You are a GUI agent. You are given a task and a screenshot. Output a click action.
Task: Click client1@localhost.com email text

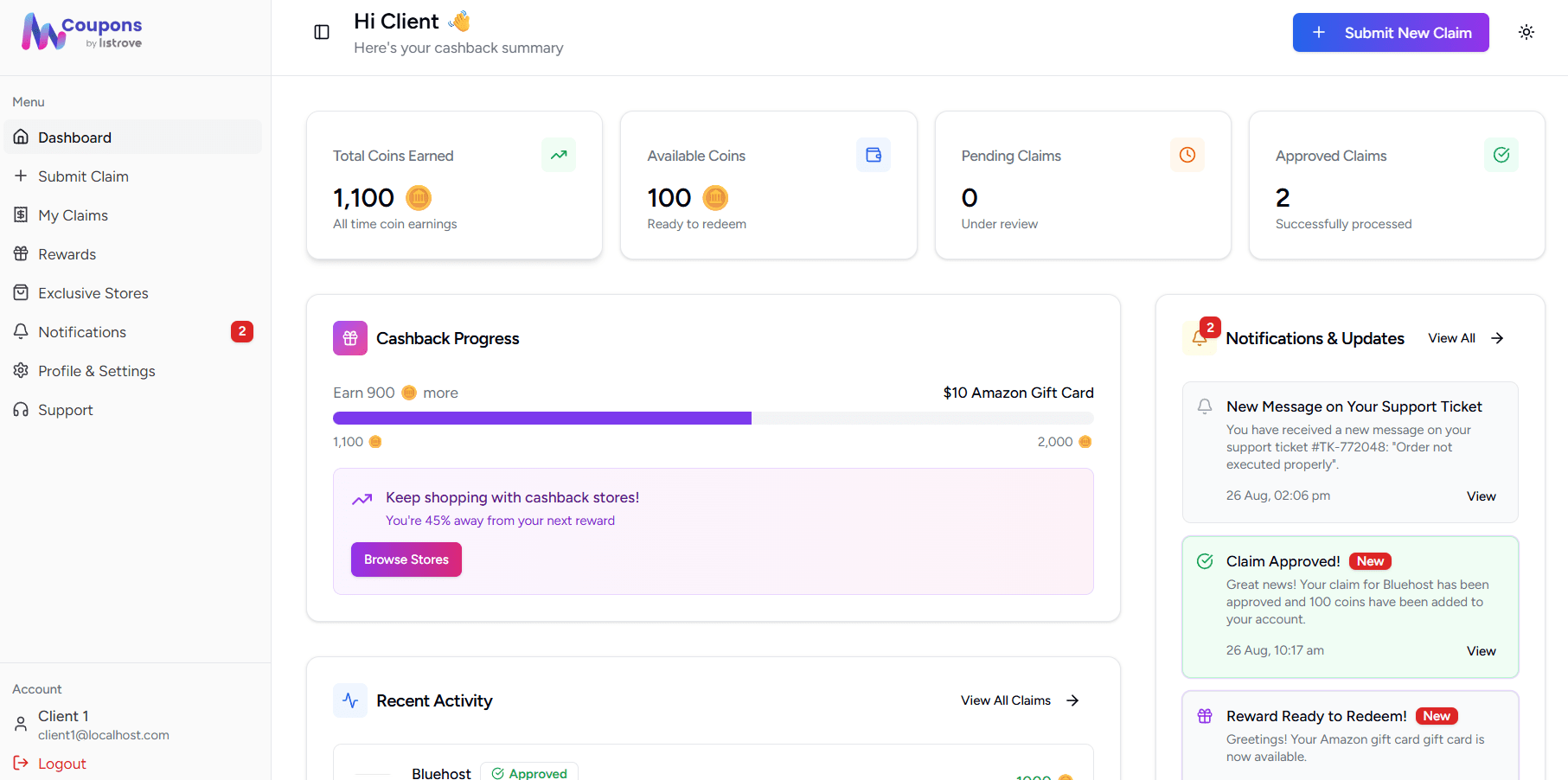(104, 735)
